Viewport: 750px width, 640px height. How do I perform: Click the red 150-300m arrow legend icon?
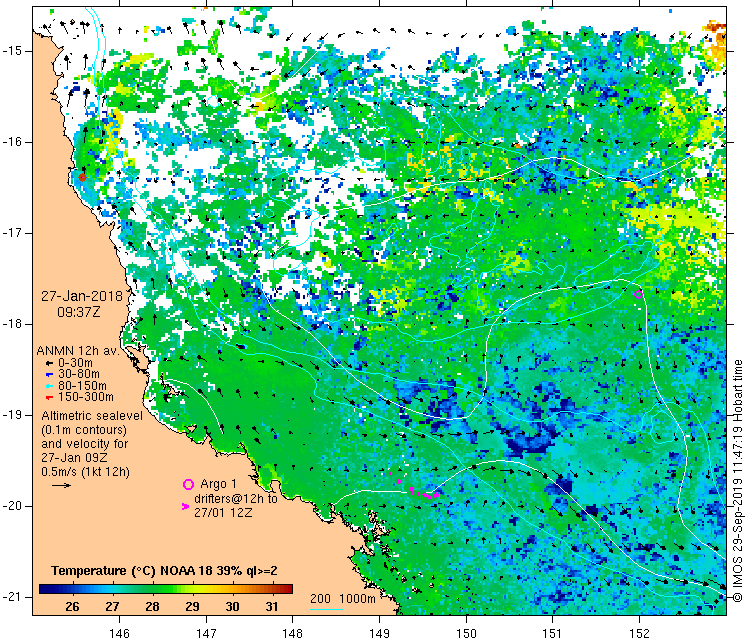click(47, 398)
